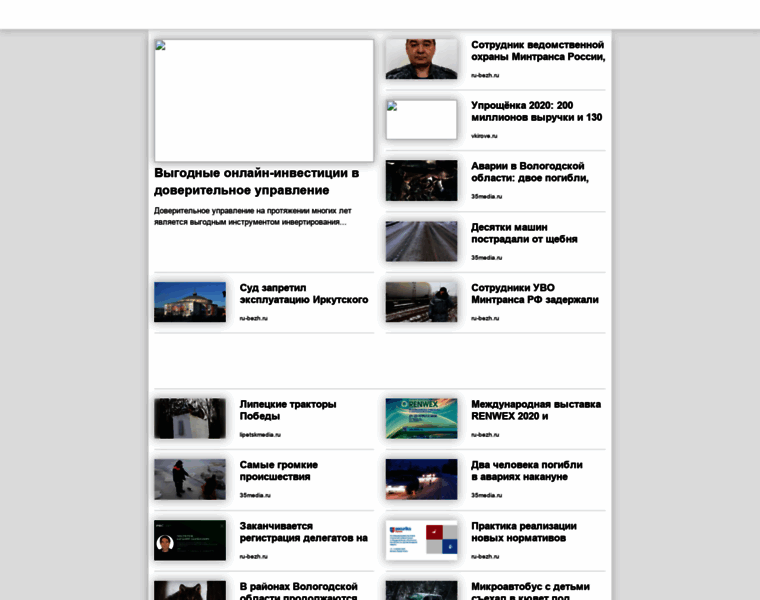The width and height of the screenshot is (760, 600).
Task: Open securika thumbnail for 'Практика реализации'
Action: pyautogui.click(x=421, y=540)
